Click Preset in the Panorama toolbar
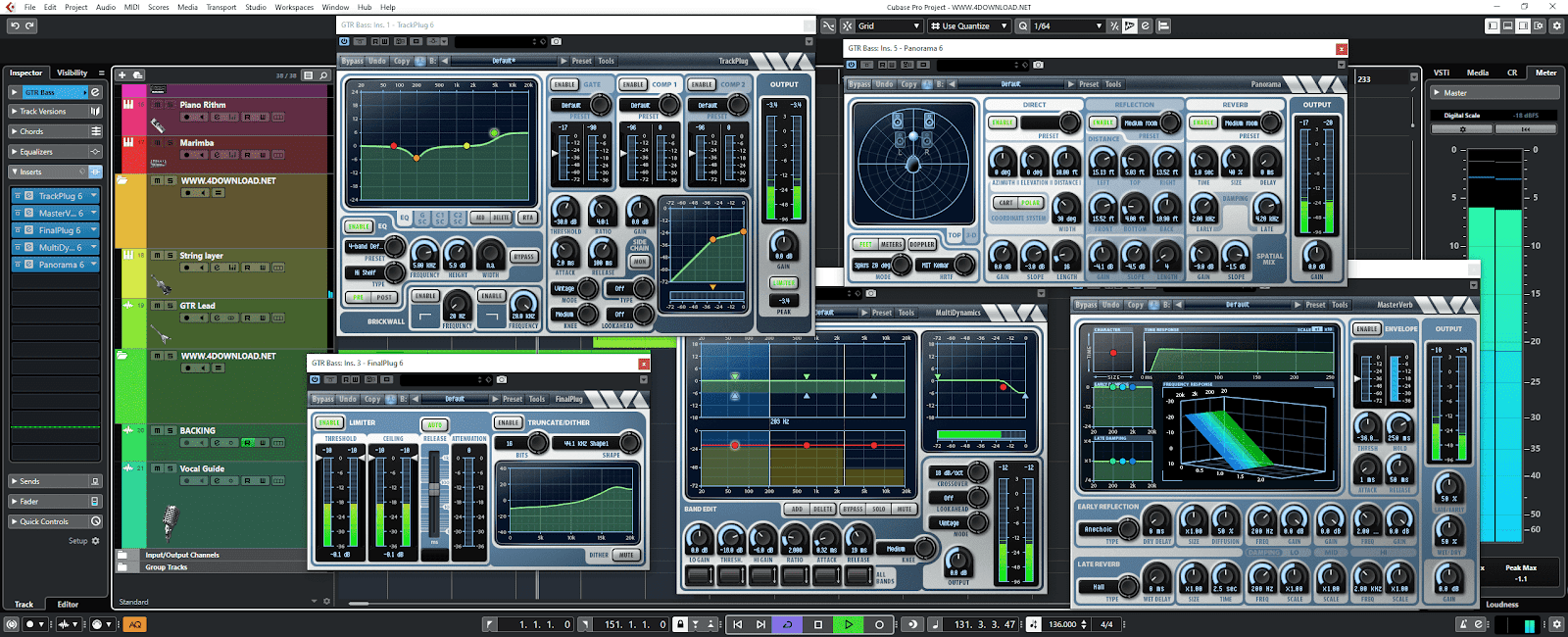The image size is (1568, 637). (1089, 84)
